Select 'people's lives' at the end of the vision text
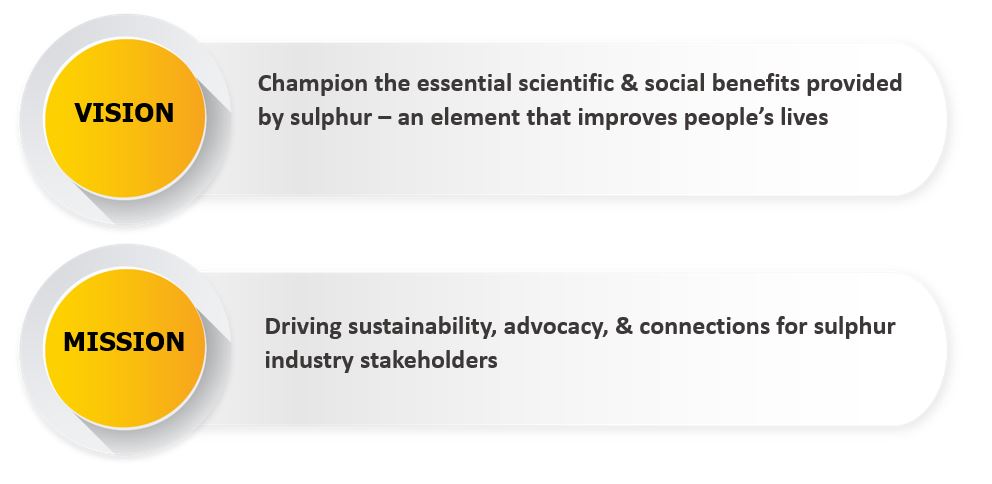 (755, 118)
